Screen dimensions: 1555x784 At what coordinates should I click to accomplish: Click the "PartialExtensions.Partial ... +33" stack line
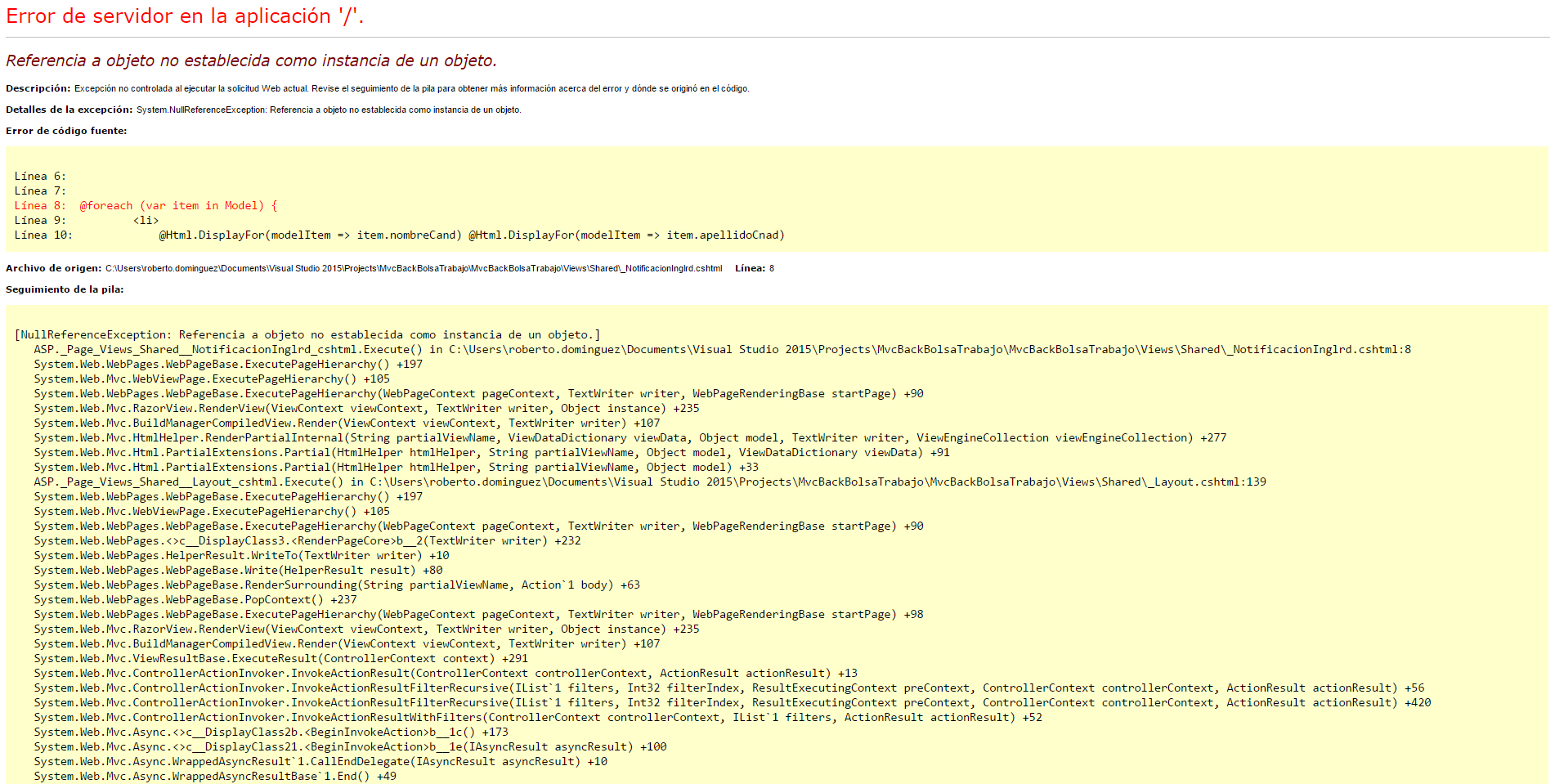(x=396, y=468)
